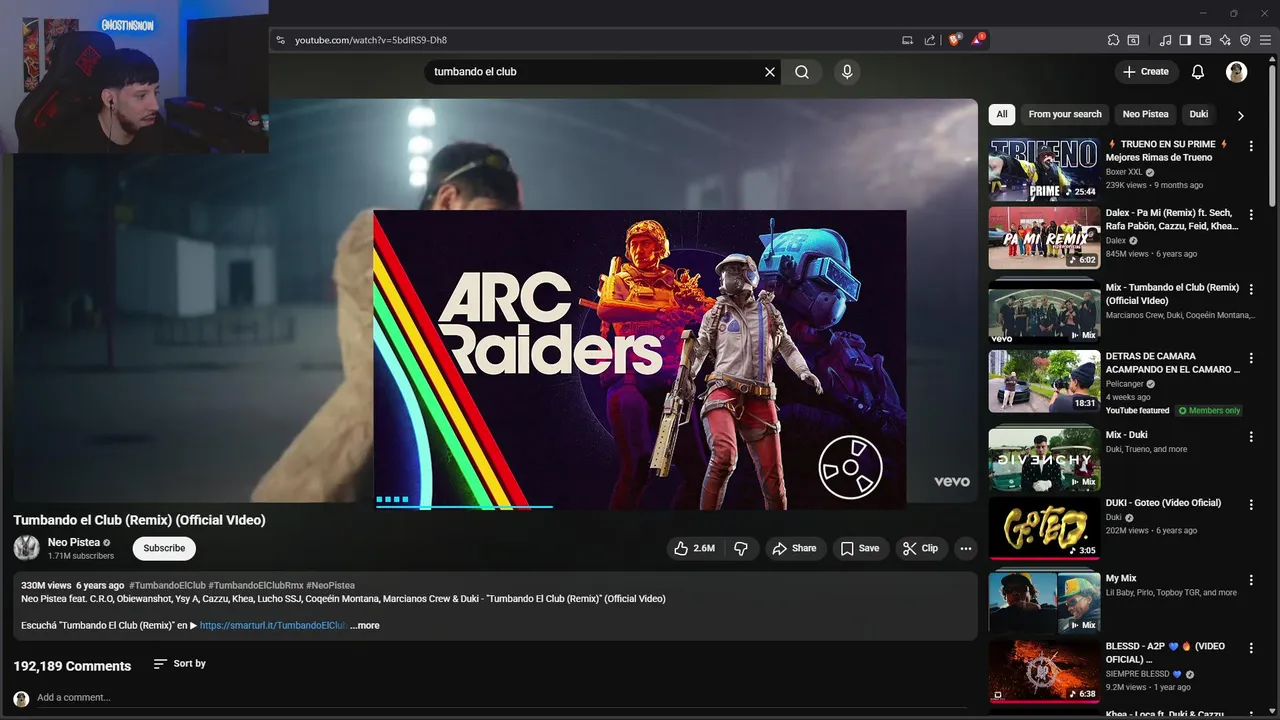The height and width of the screenshot is (720, 1280).
Task: Click the install app icon in address bar
Action: point(908,40)
